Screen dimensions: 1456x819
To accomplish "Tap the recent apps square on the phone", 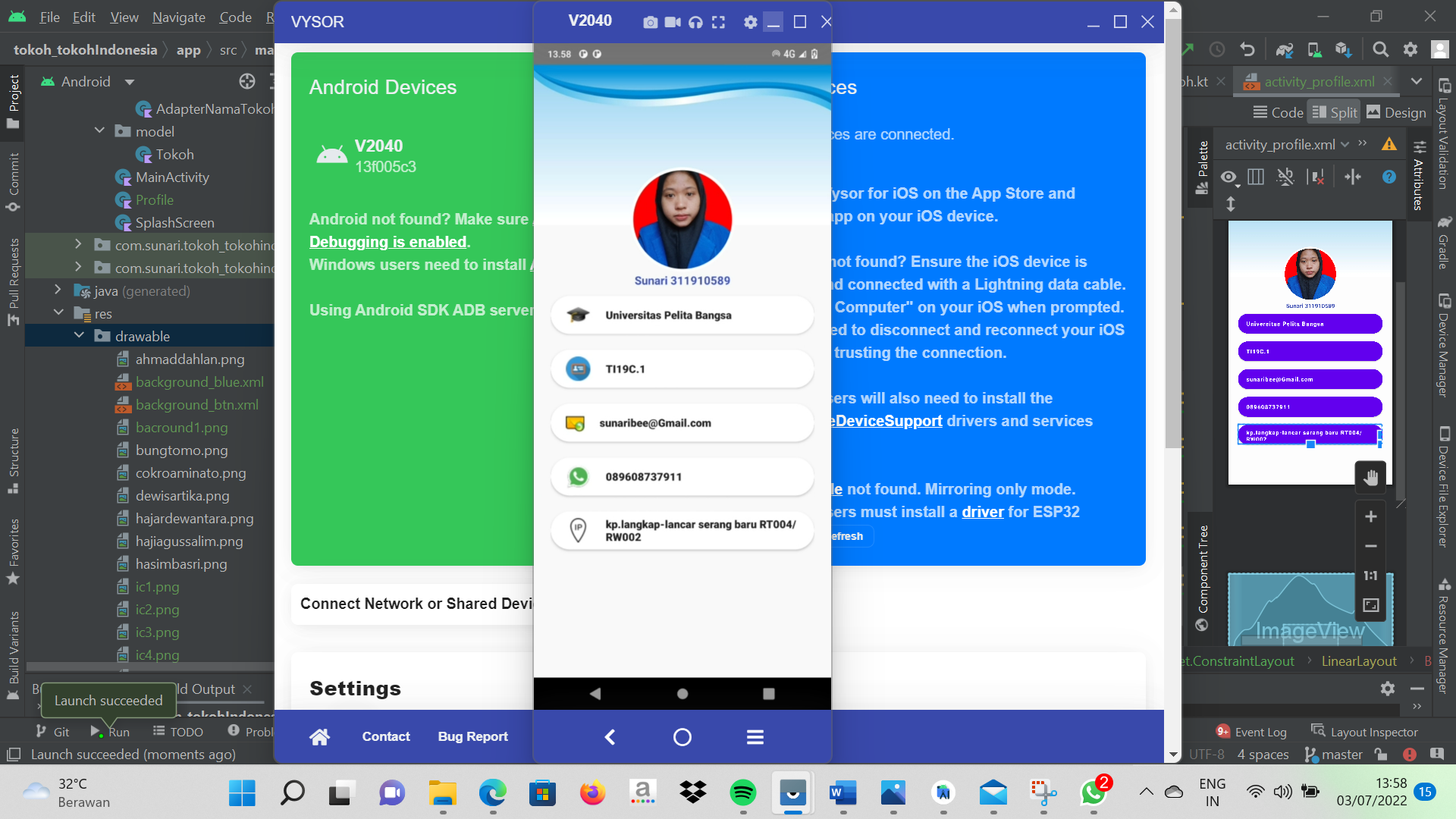I will [x=769, y=693].
